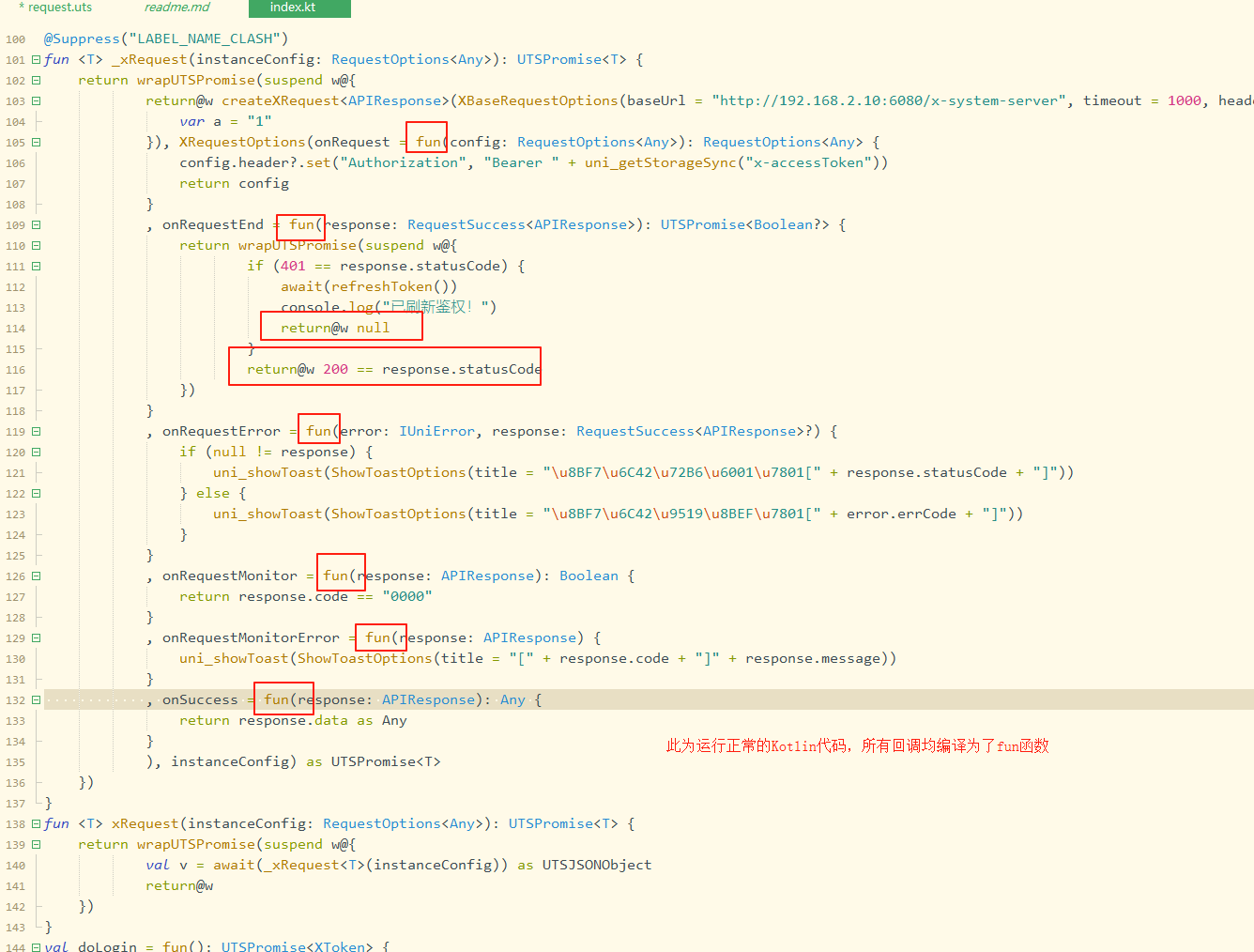
Task: Click error.errCode on line 123
Action: coord(901,514)
